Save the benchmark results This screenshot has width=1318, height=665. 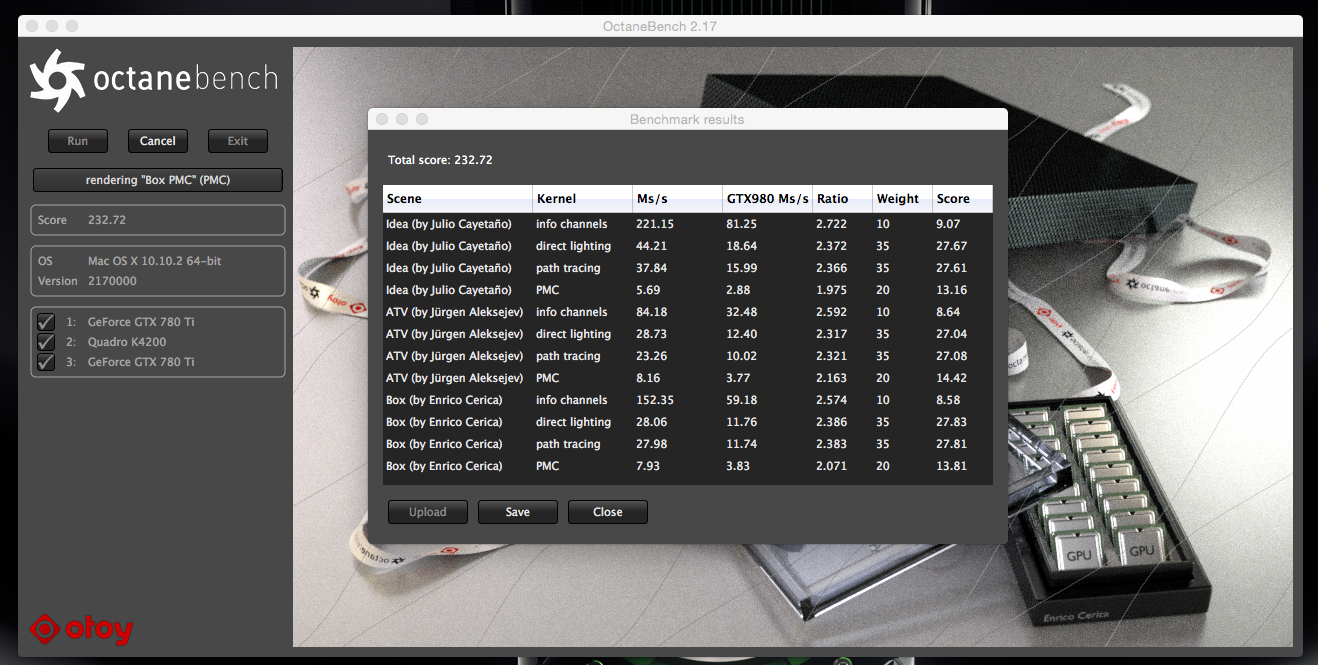[518, 512]
